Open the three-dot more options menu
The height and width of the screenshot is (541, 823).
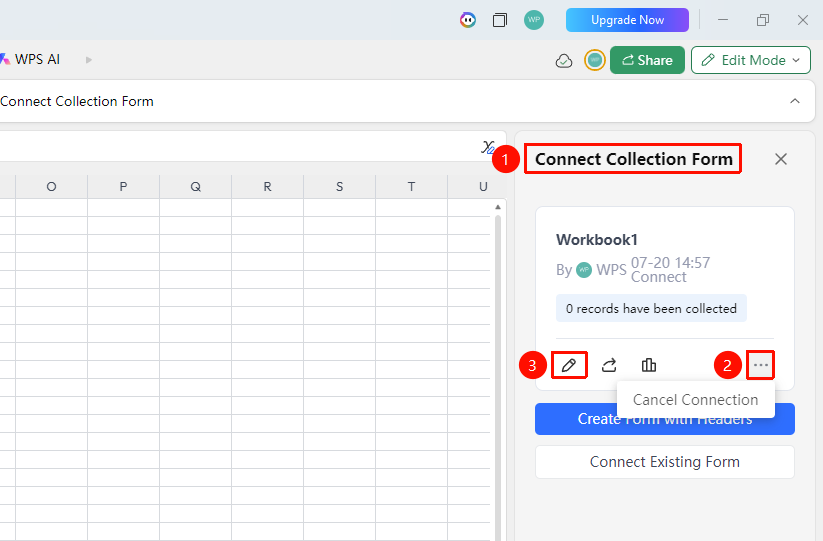761,365
